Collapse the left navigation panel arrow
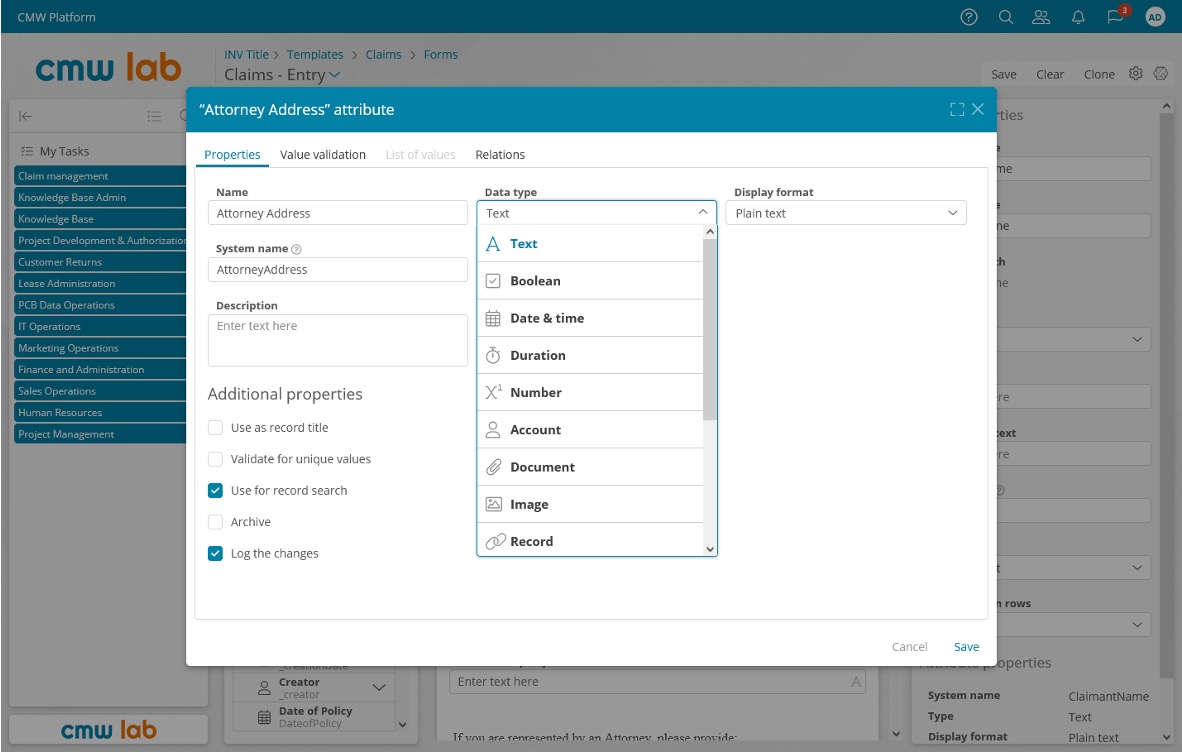 tap(25, 116)
